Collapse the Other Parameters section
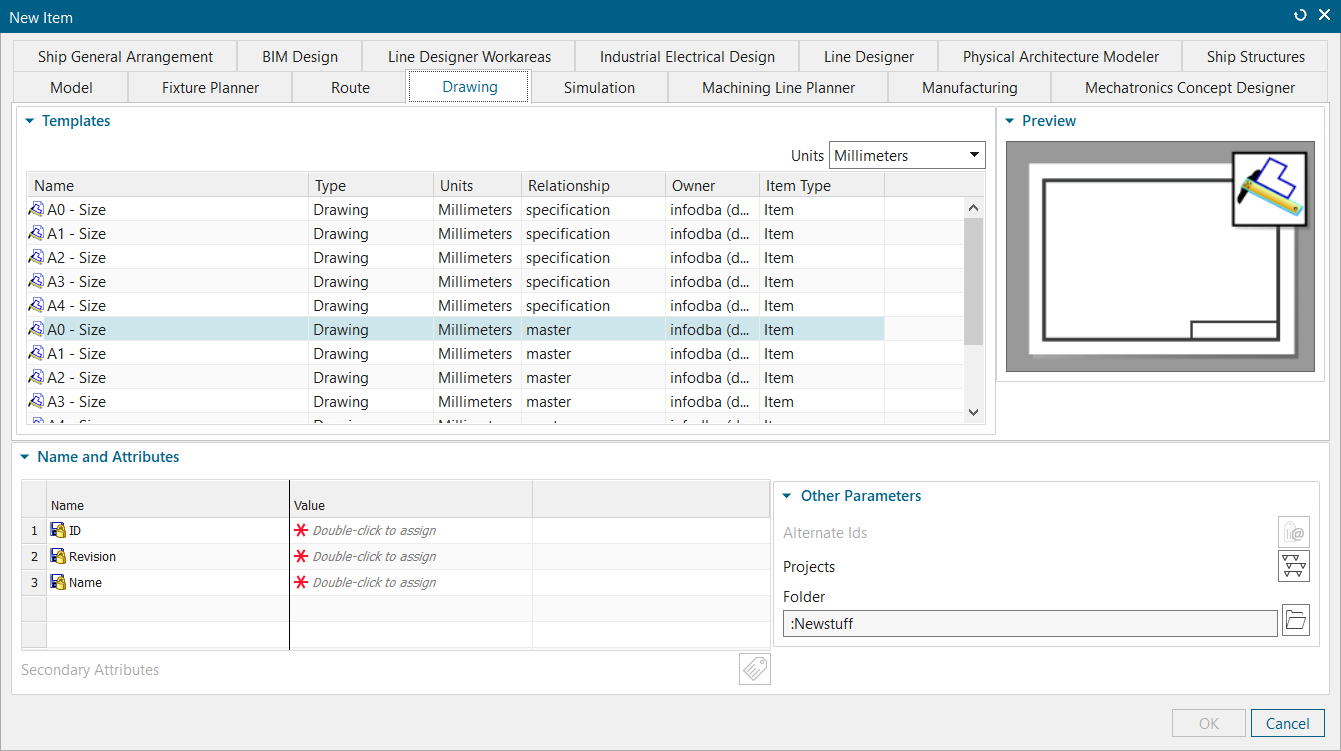1341x751 pixels. (x=787, y=496)
